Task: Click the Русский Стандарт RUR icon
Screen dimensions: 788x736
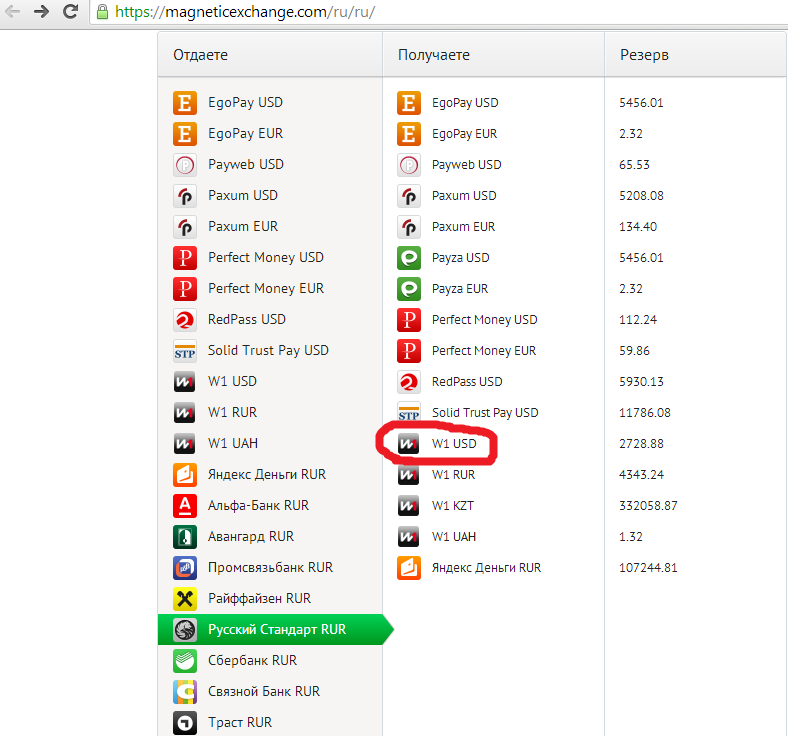Action: tap(185, 629)
